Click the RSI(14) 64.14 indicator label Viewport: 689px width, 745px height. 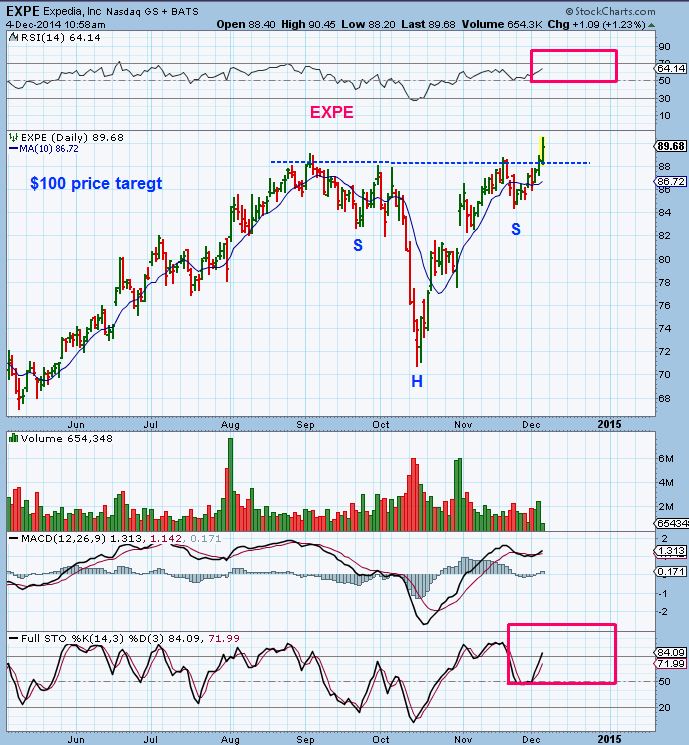click(61, 38)
